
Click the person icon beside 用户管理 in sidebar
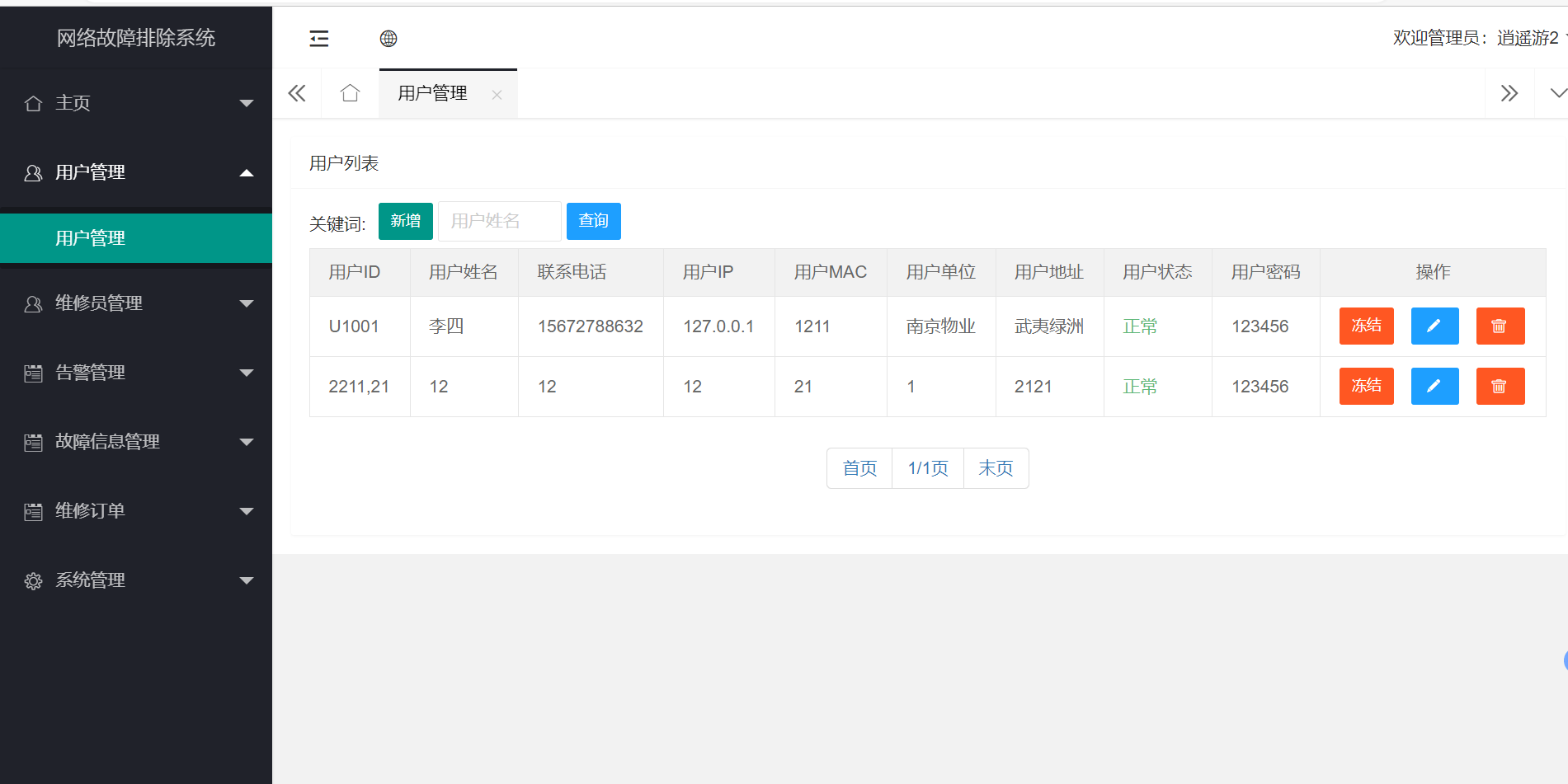(x=33, y=172)
